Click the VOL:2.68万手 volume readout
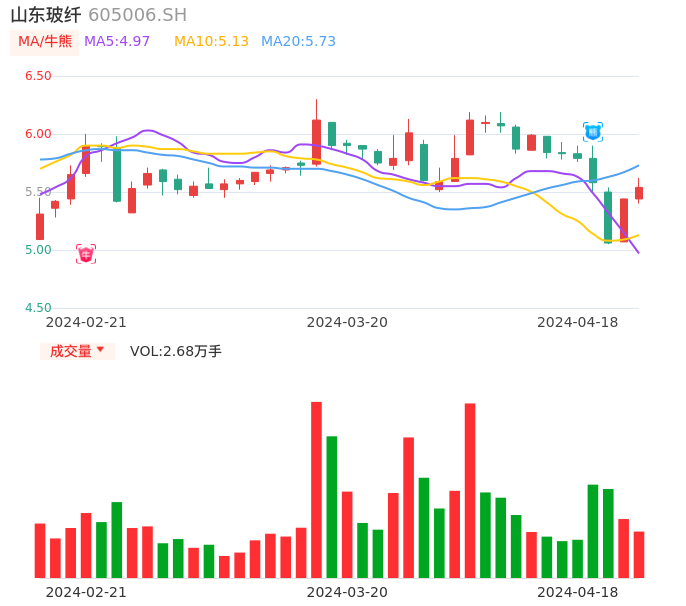The width and height of the screenshot is (686, 606). tap(175, 351)
